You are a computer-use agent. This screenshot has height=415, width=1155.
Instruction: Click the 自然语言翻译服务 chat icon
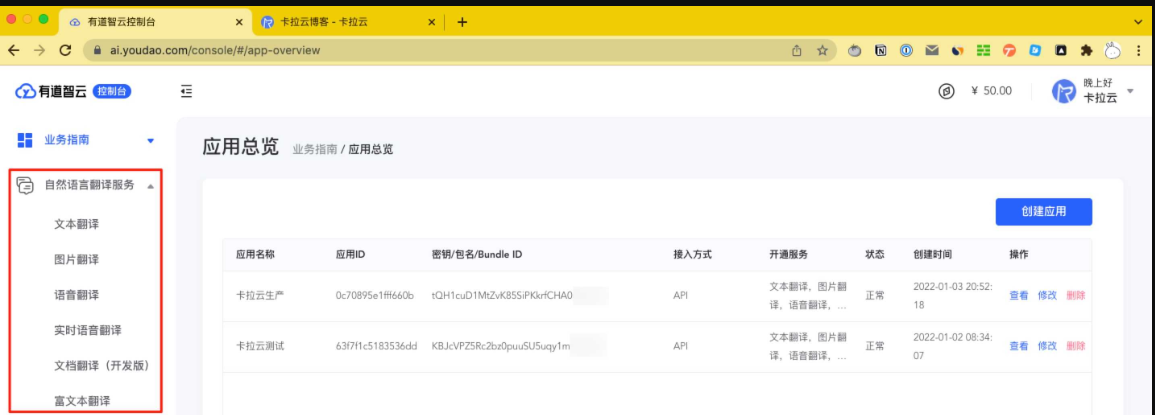tap(26, 186)
